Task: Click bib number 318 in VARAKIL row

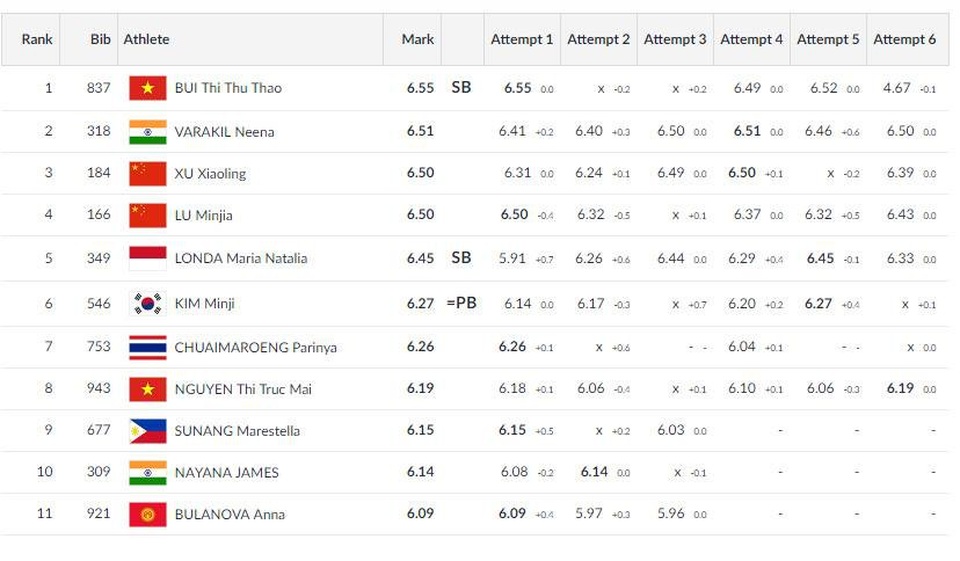Action: click(x=99, y=131)
